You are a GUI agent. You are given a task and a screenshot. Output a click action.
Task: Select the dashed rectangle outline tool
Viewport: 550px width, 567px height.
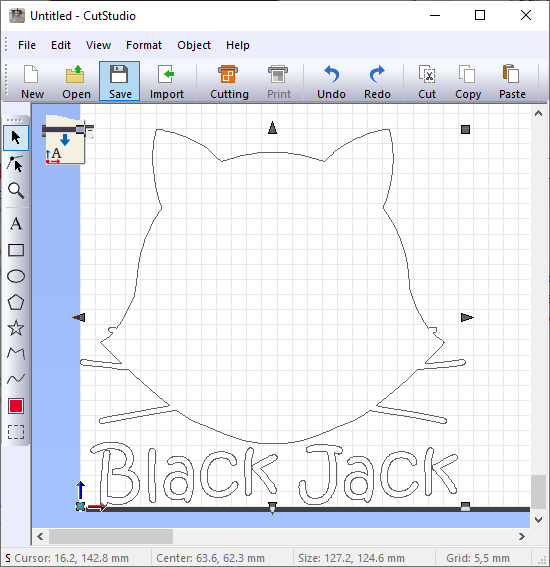[x=16, y=432]
